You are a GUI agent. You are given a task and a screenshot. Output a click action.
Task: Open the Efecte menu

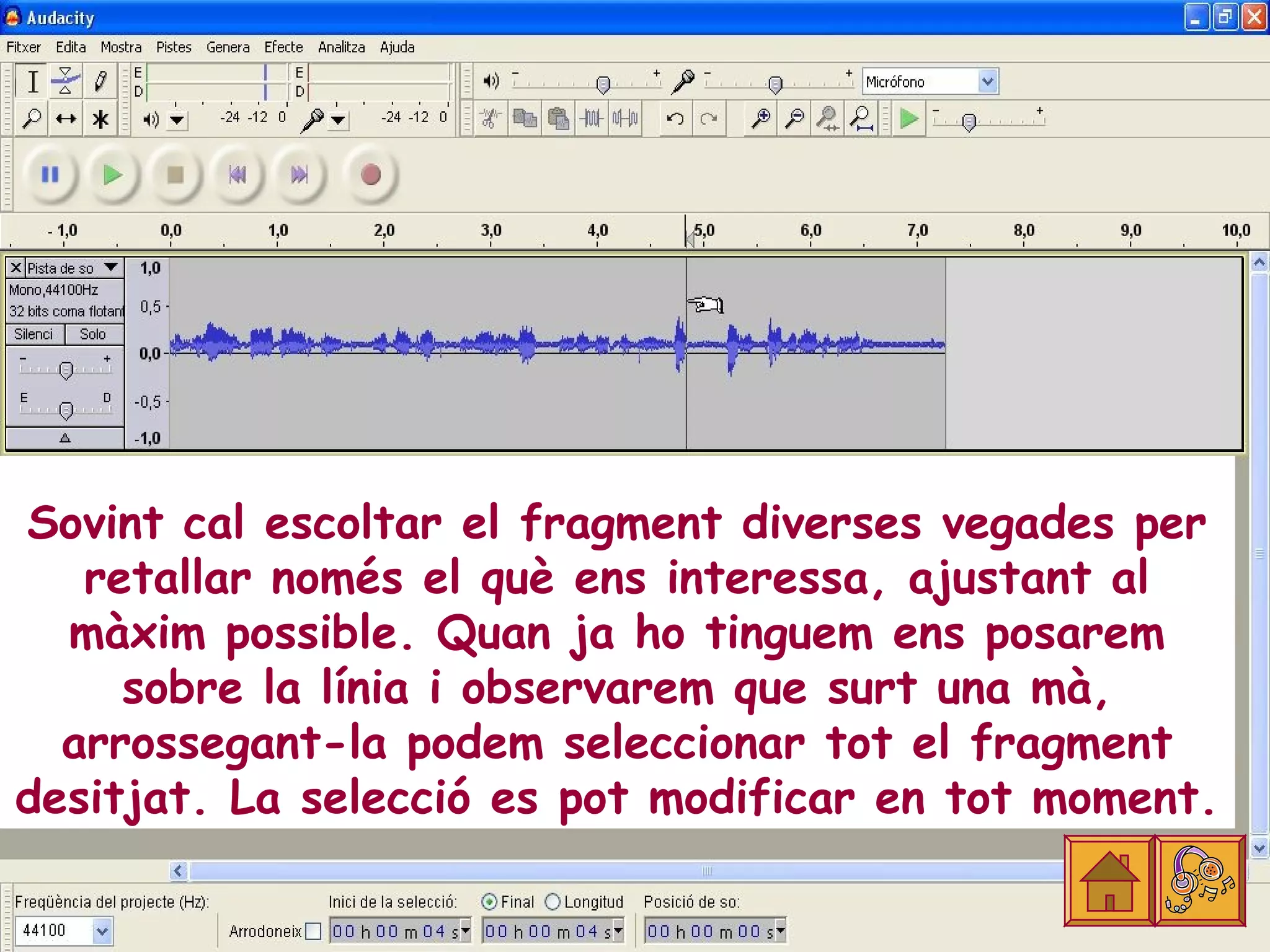coord(283,47)
